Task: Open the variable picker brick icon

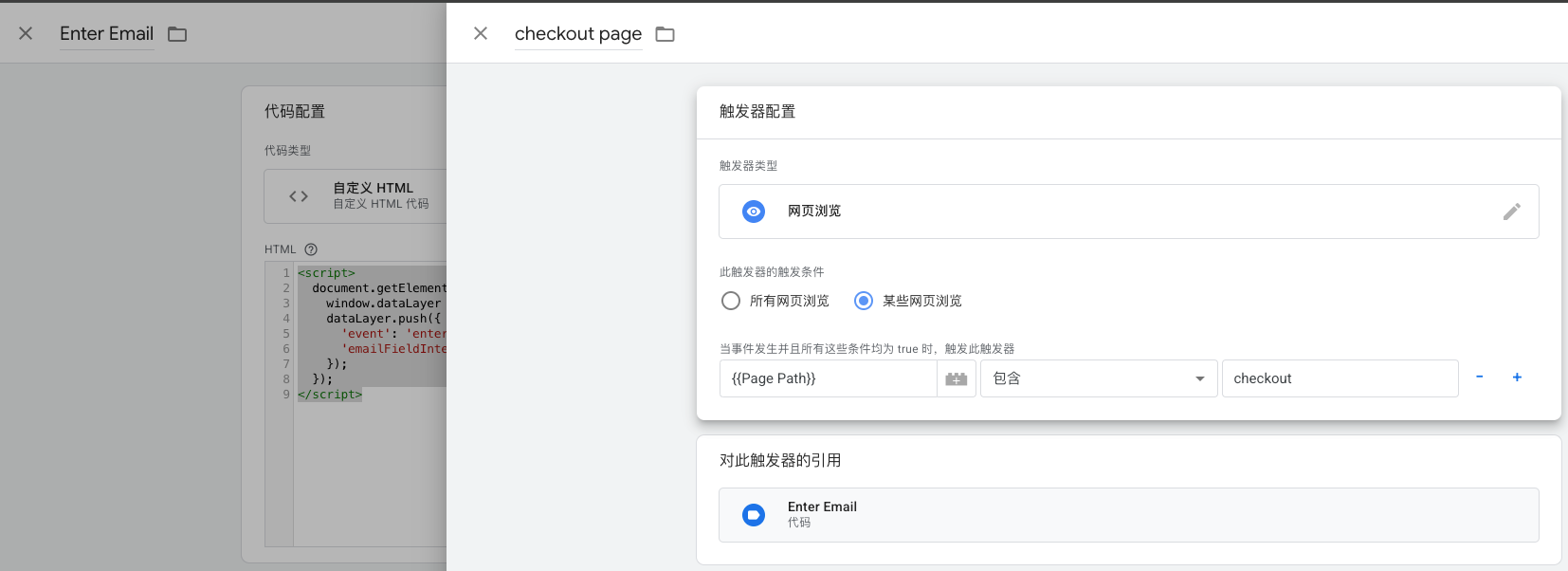Action: pyautogui.click(x=956, y=378)
